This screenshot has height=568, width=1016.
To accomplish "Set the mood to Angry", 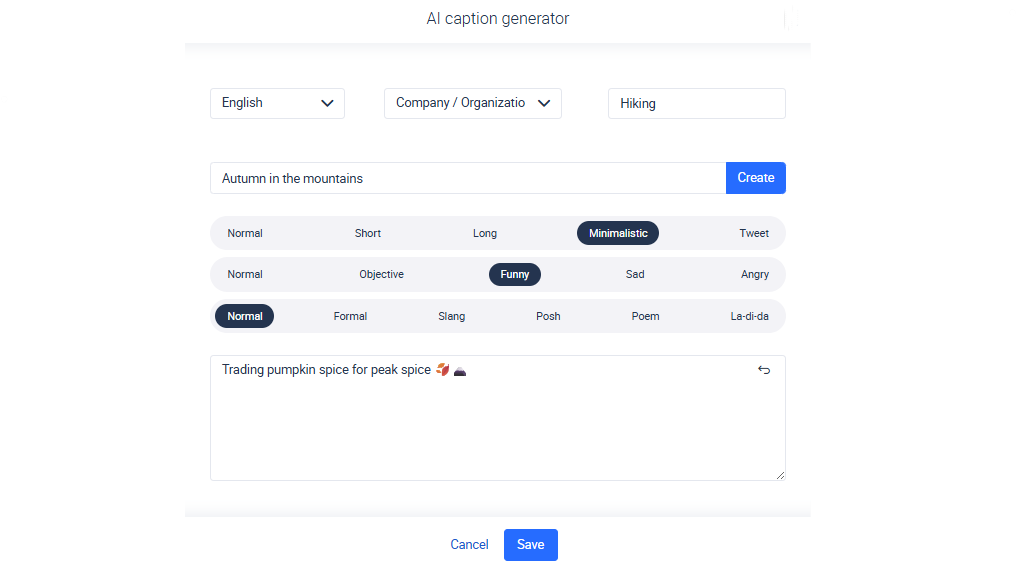I will (755, 274).
